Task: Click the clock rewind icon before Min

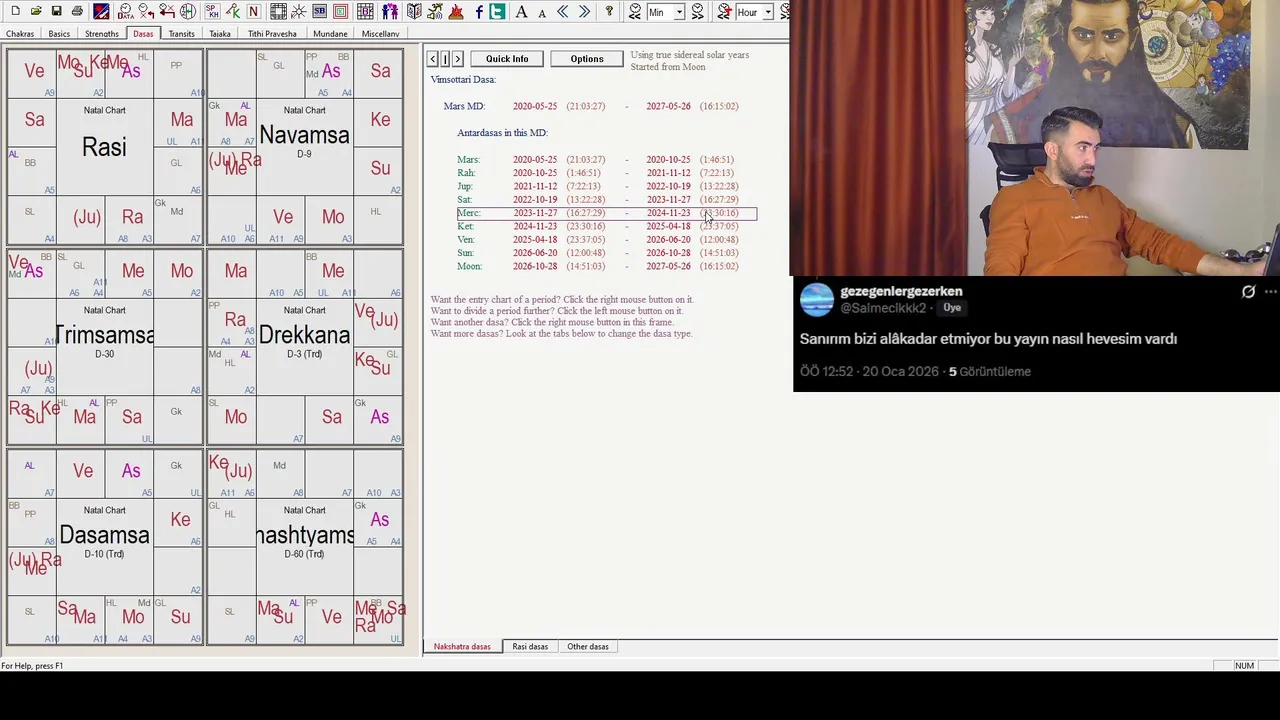Action: 635,11
